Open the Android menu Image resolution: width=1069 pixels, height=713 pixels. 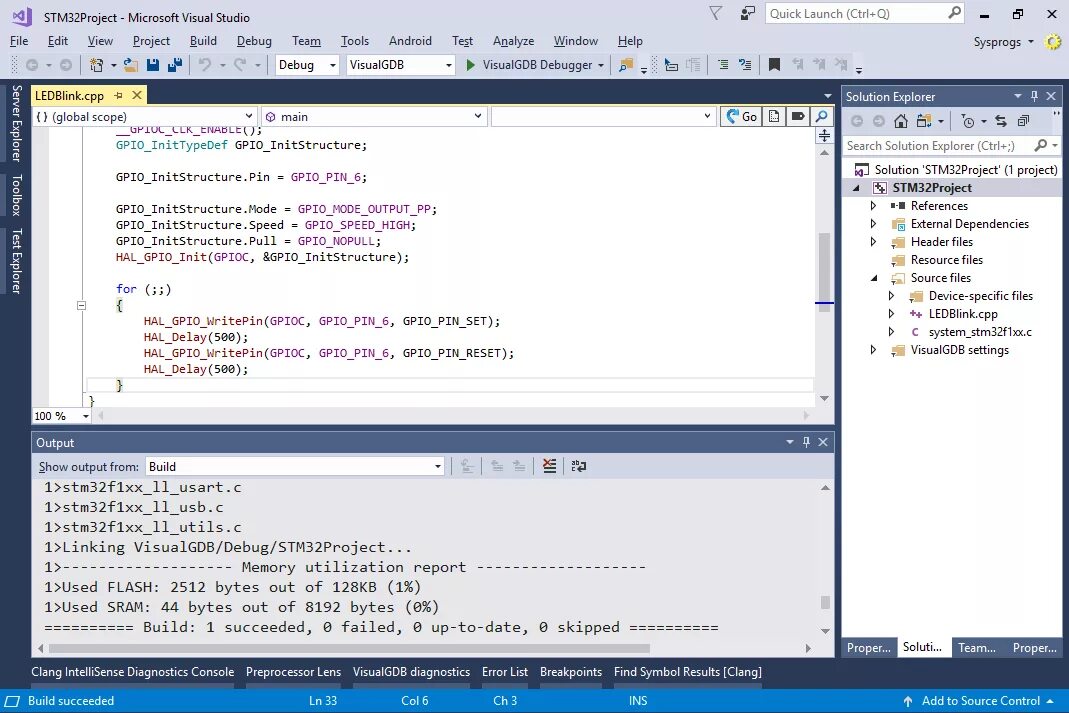[x=410, y=41]
